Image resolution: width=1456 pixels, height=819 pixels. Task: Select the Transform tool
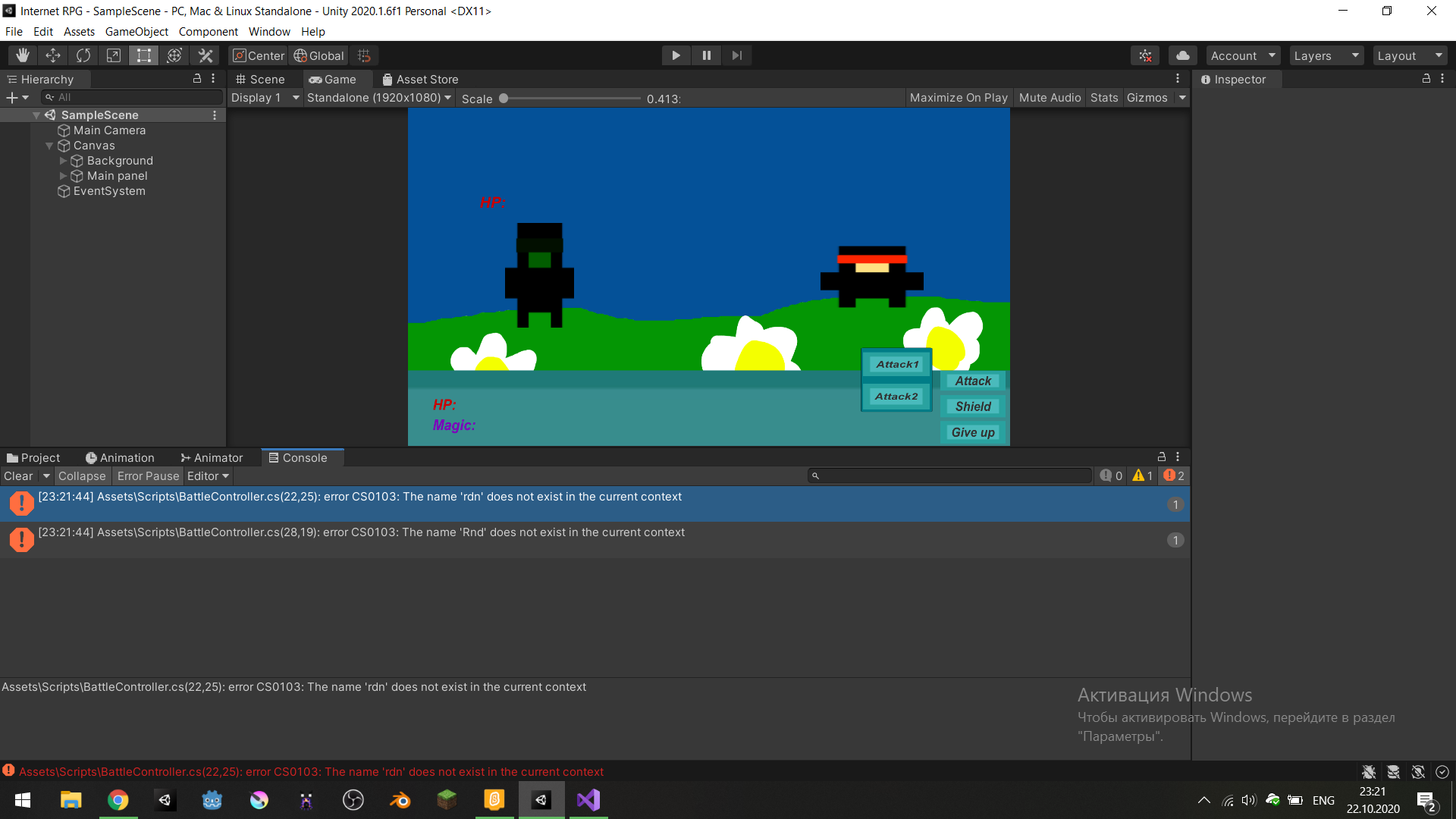point(174,55)
